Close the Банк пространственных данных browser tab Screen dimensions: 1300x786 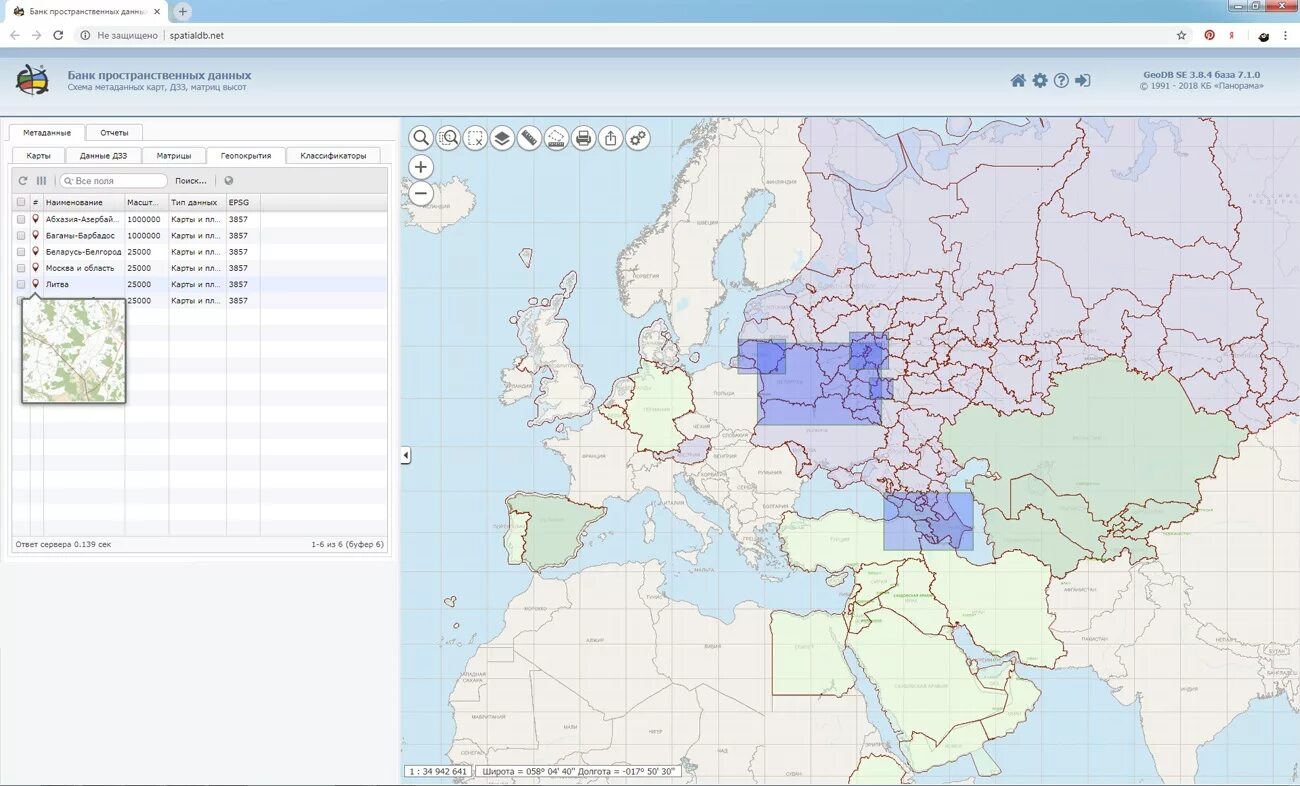pyautogui.click(x=157, y=11)
